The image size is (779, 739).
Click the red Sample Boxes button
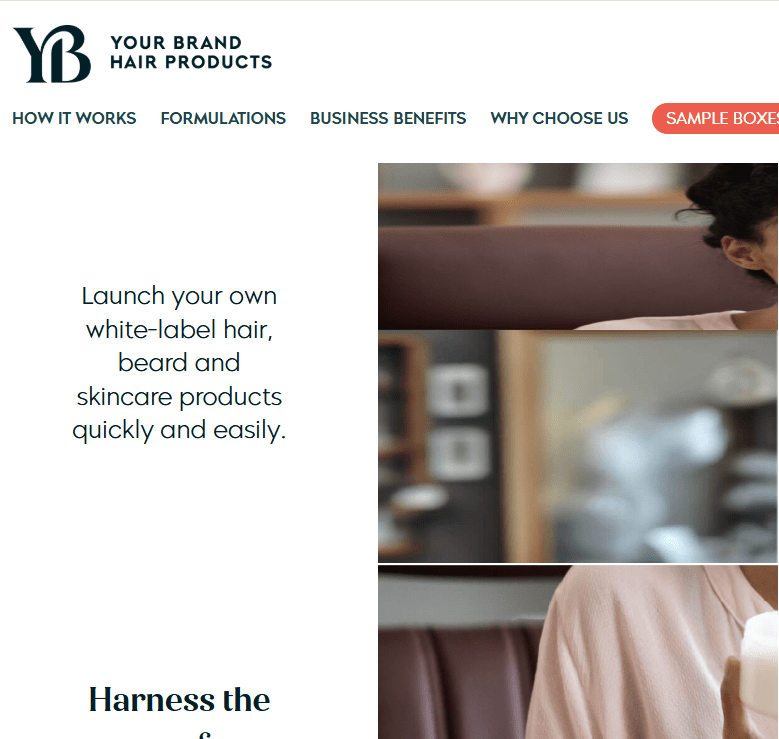716,118
